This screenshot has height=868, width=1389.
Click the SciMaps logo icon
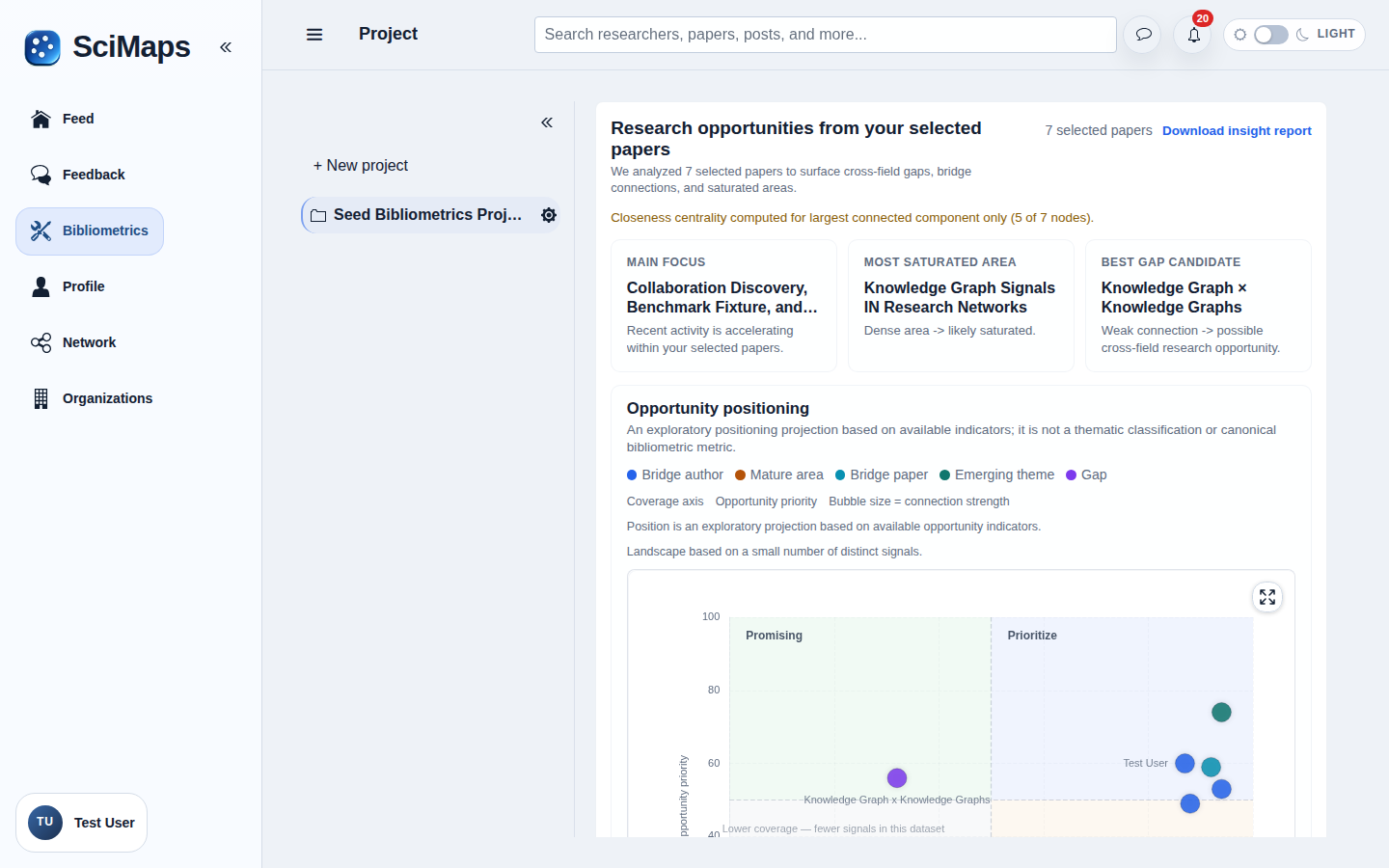click(x=42, y=47)
